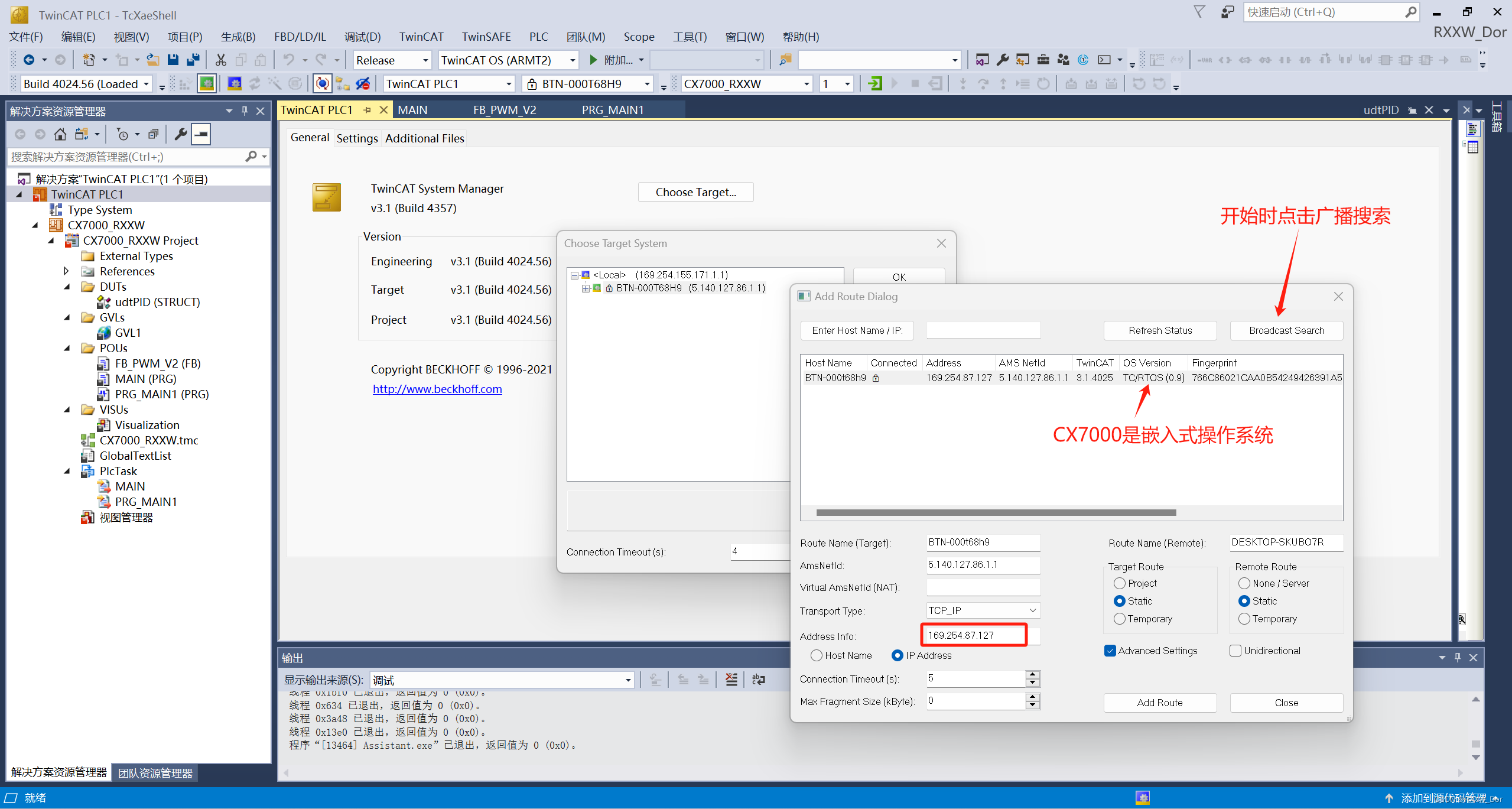Screen dimensions: 1512x809
Task: Click the clear output icon in Output panel
Action: coord(731,680)
